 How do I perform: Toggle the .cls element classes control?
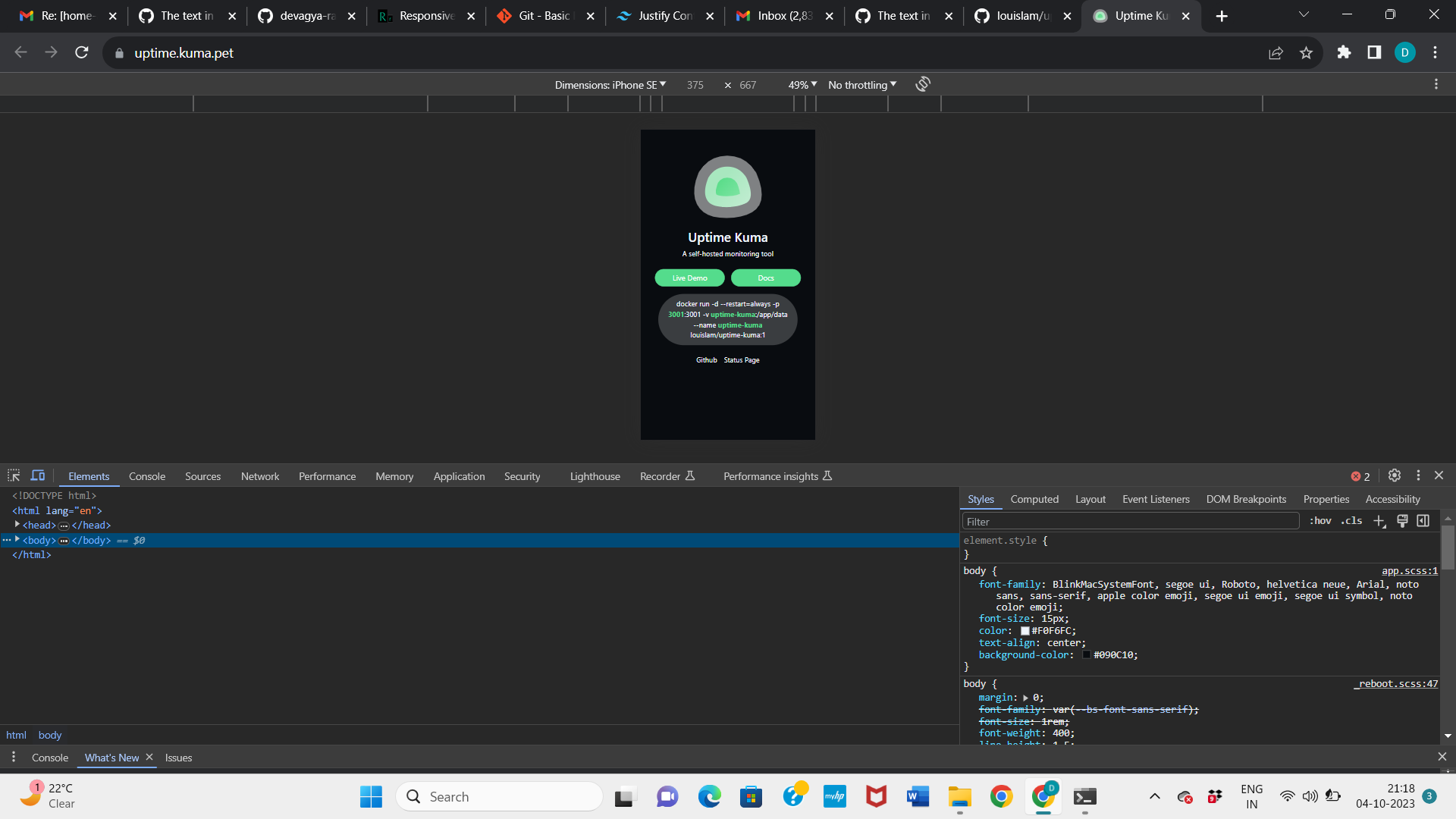(1351, 521)
